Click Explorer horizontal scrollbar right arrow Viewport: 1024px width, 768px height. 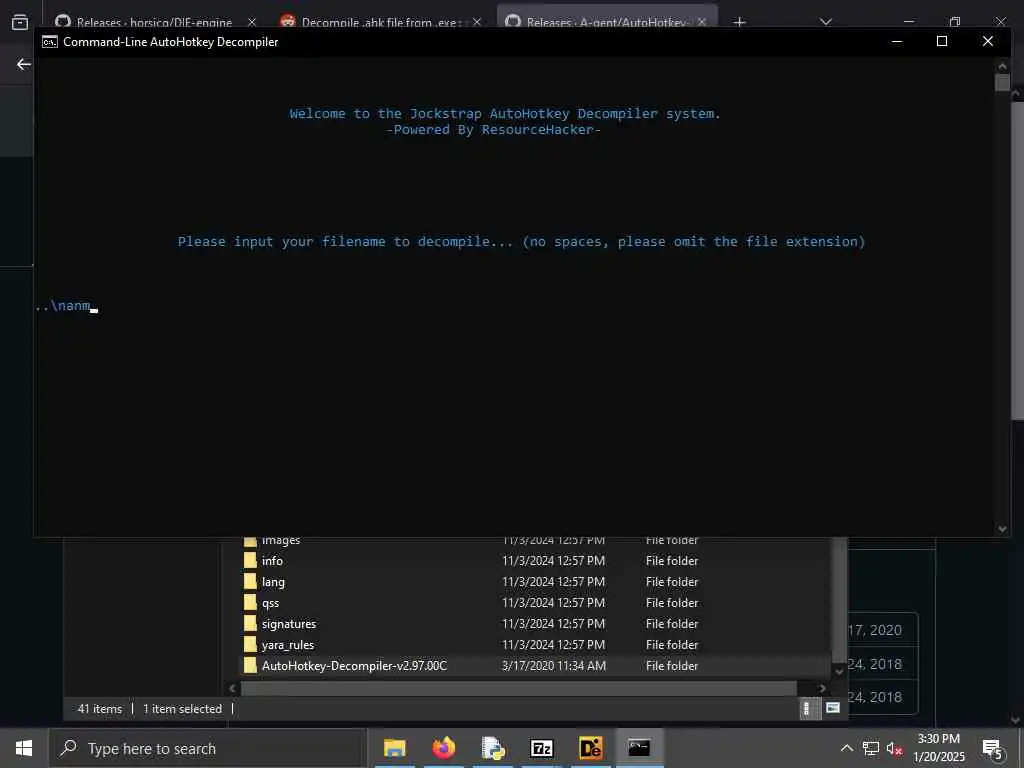click(x=822, y=688)
